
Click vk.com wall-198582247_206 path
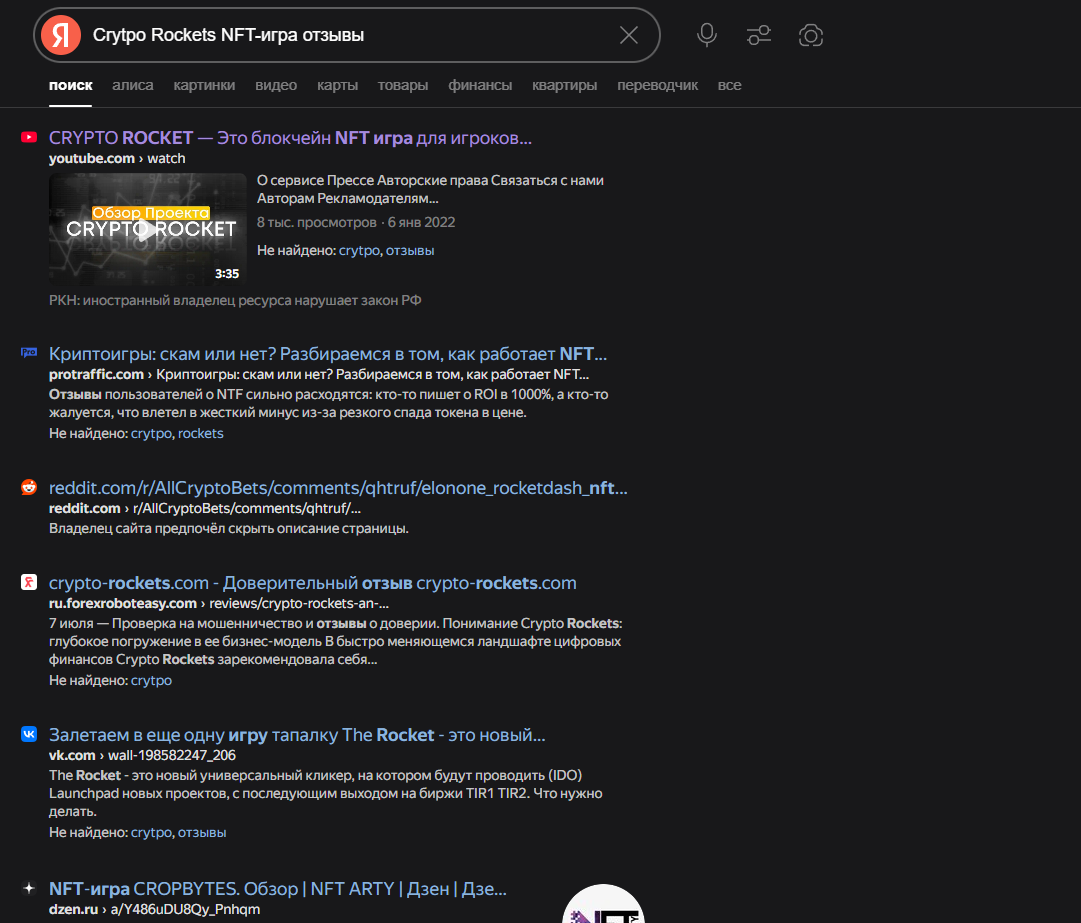142,755
